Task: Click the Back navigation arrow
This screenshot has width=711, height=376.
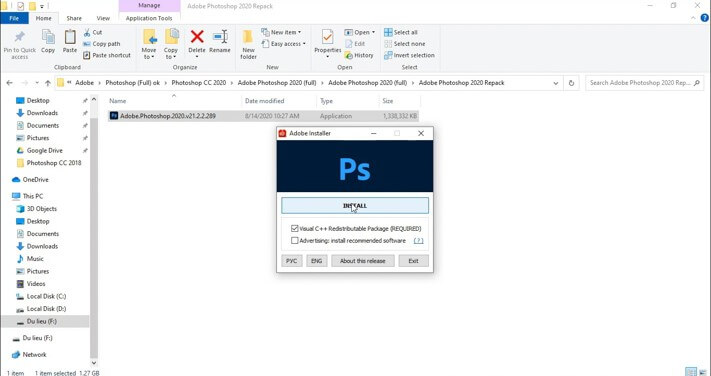Action: pyautogui.click(x=10, y=83)
